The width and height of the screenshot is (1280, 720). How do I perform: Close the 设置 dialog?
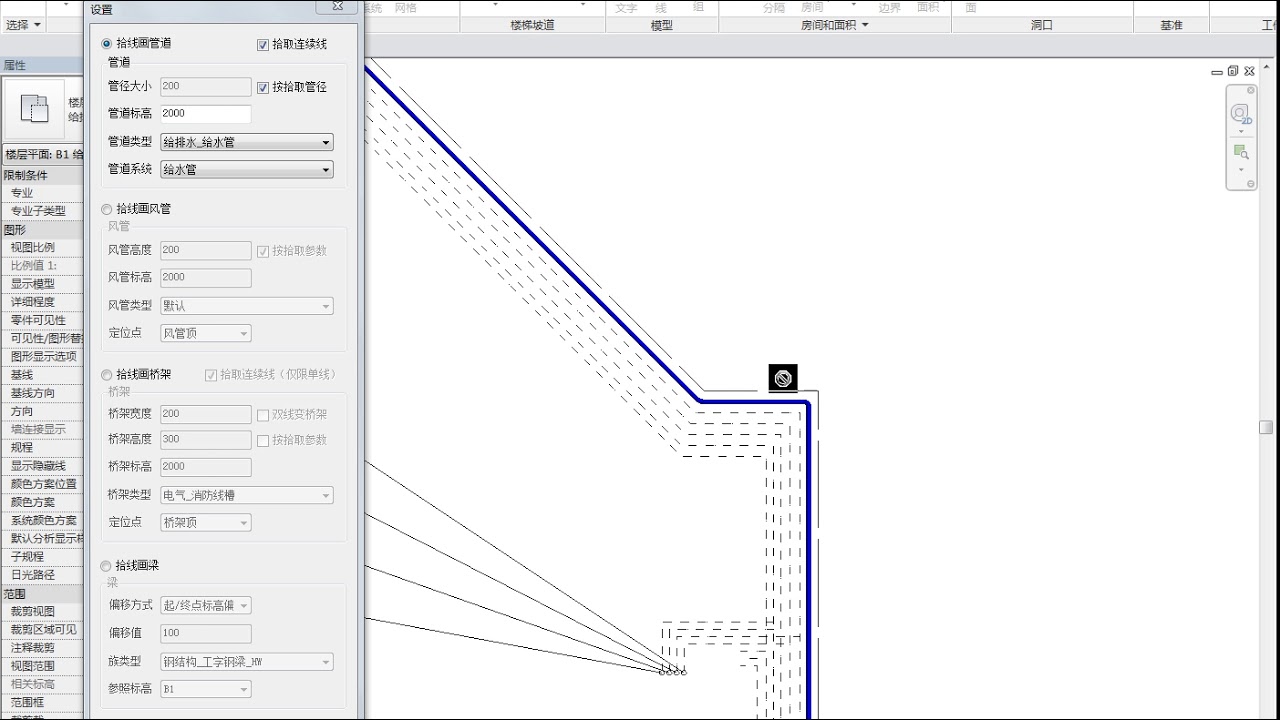coord(338,6)
